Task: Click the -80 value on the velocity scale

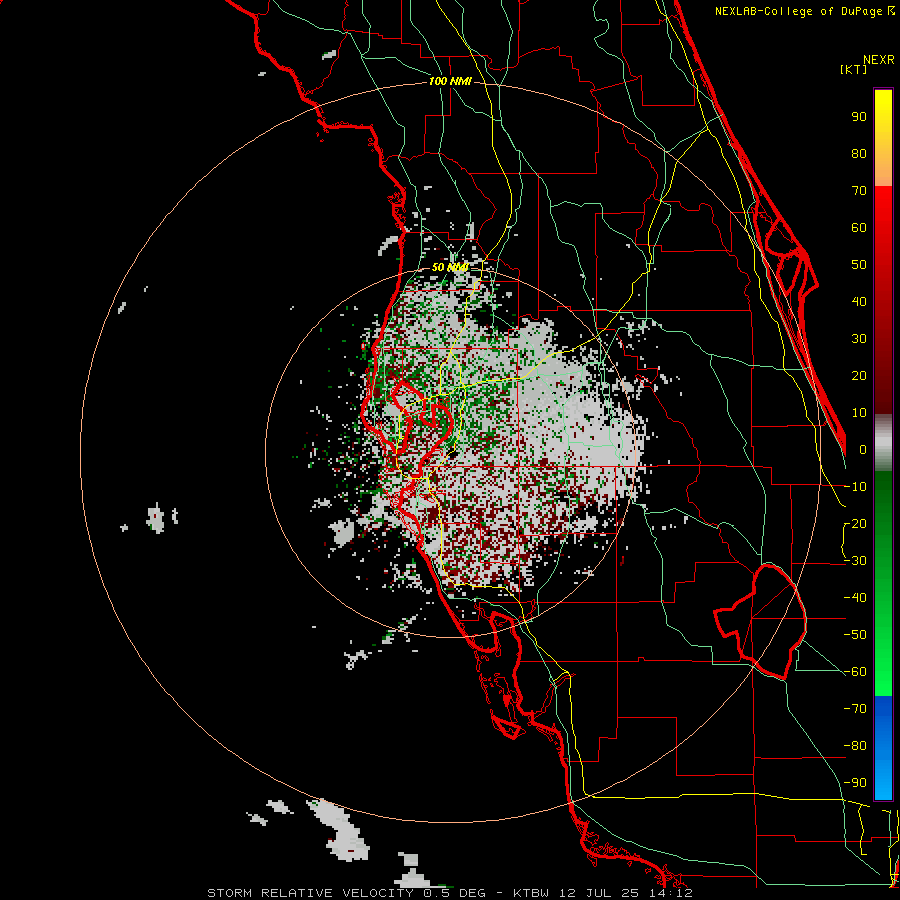Action: (x=855, y=746)
